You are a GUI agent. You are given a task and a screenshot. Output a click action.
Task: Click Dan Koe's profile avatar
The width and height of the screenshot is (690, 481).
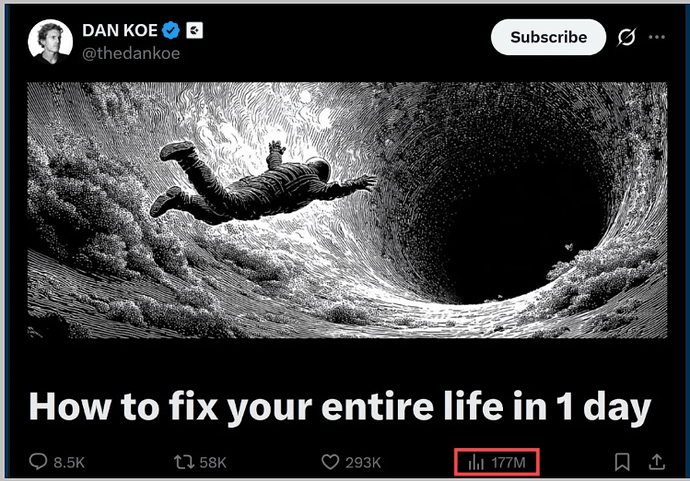click(x=50, y=41)
